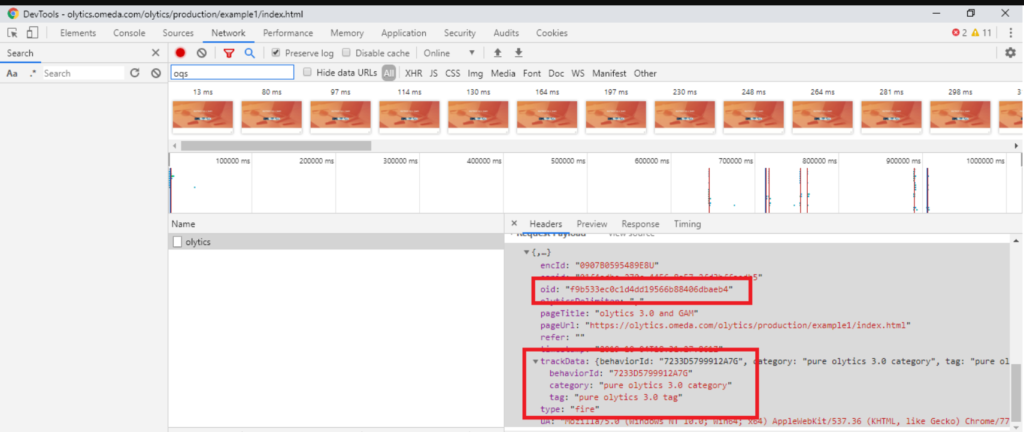Refresh the search results

[134, 73]
